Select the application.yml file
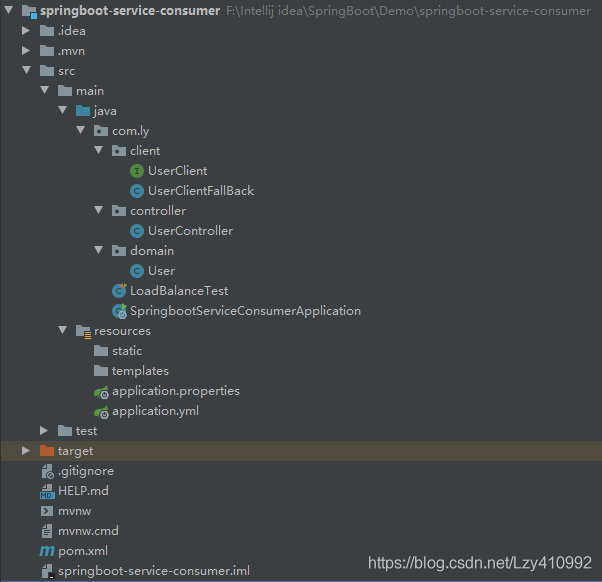 (x=155, y=411)
